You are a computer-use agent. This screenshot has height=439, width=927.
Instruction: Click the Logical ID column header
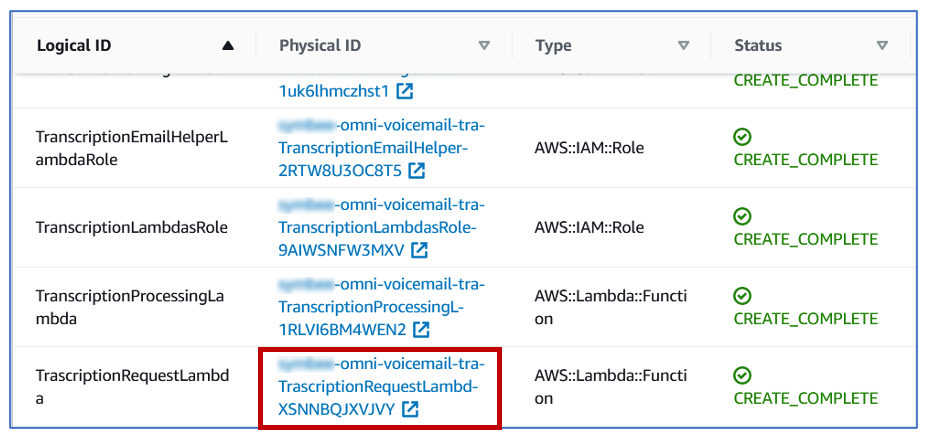(74, 45)
